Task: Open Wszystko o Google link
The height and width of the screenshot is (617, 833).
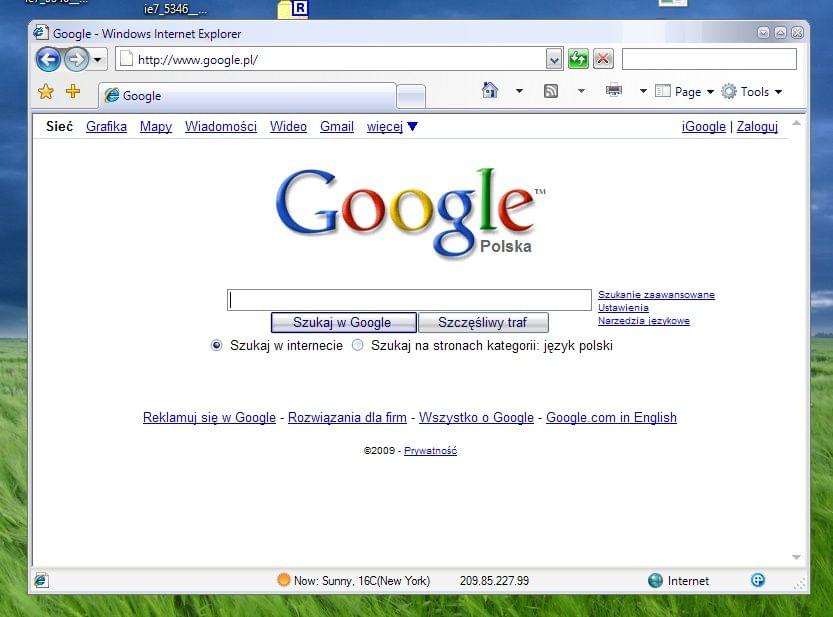Action: [x=476, y=417]
